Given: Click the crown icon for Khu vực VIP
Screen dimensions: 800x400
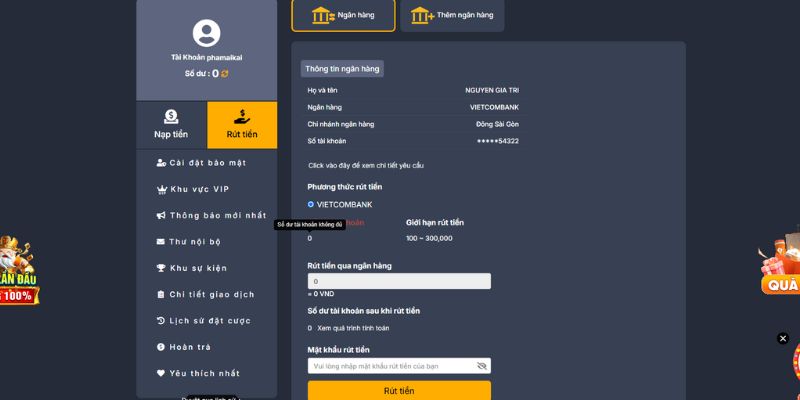Looking at the screenshot, I should [x=161, y=189].
